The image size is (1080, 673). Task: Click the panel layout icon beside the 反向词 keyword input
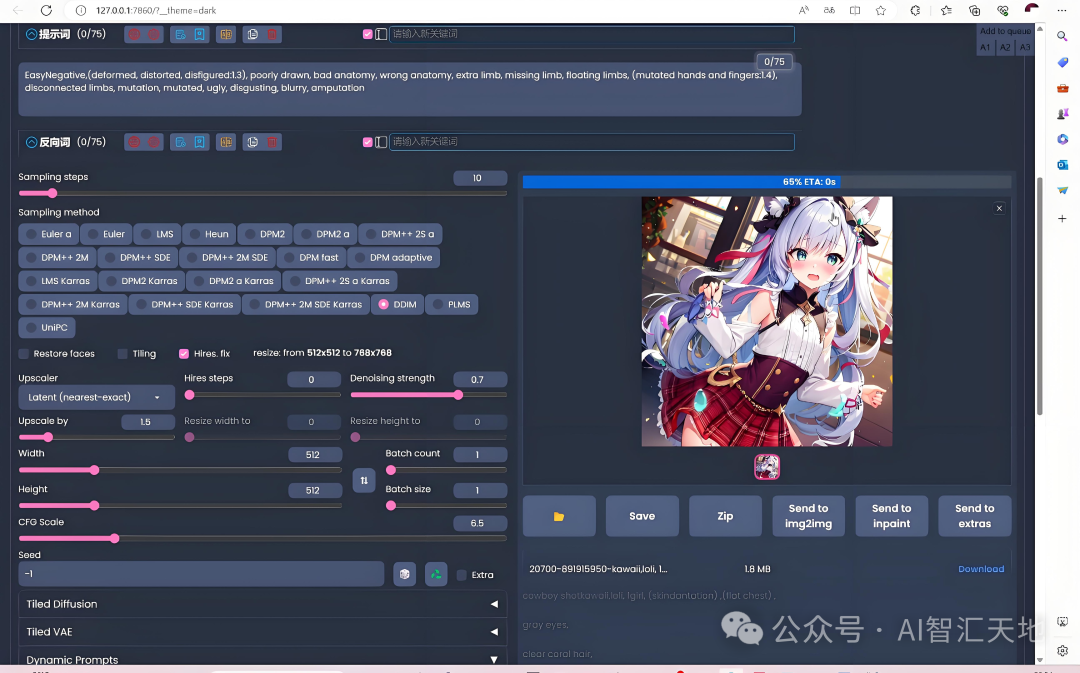381,141
